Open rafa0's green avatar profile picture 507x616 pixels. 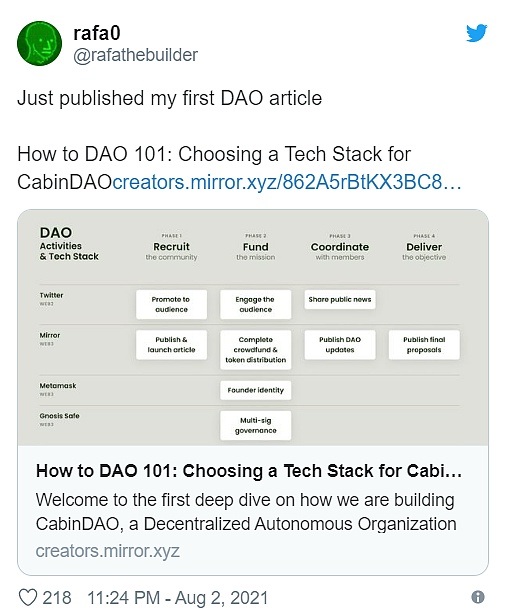coord(39,44)
